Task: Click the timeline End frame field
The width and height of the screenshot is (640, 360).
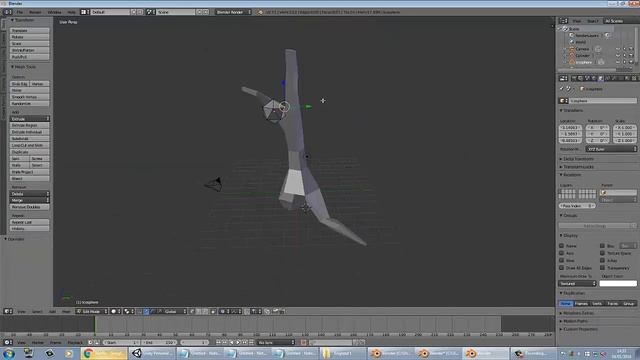Action: pos(159,342)
